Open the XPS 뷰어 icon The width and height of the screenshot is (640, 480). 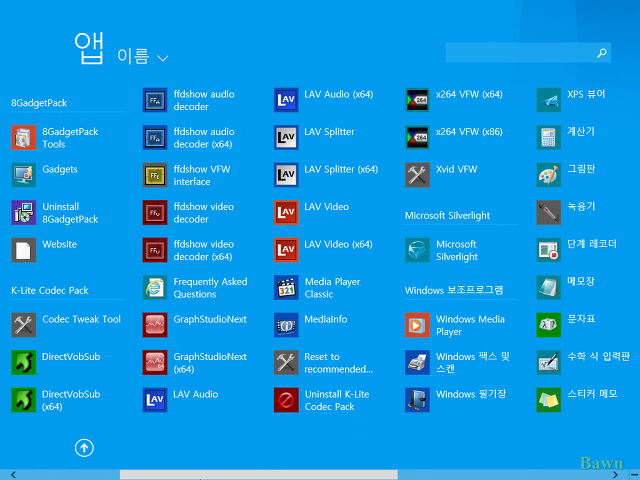549,100
